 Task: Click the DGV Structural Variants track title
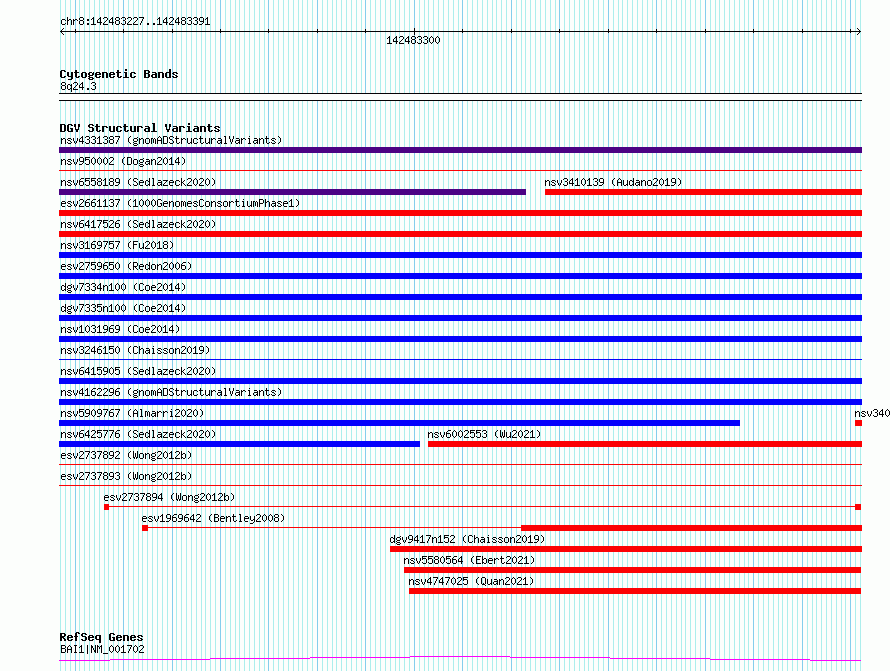point(140,128)
